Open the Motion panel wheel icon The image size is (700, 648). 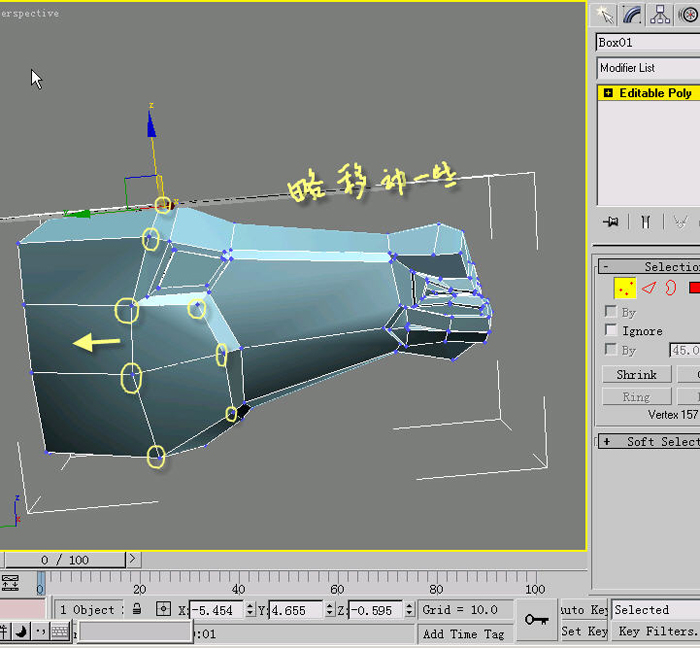click(688, 15)
